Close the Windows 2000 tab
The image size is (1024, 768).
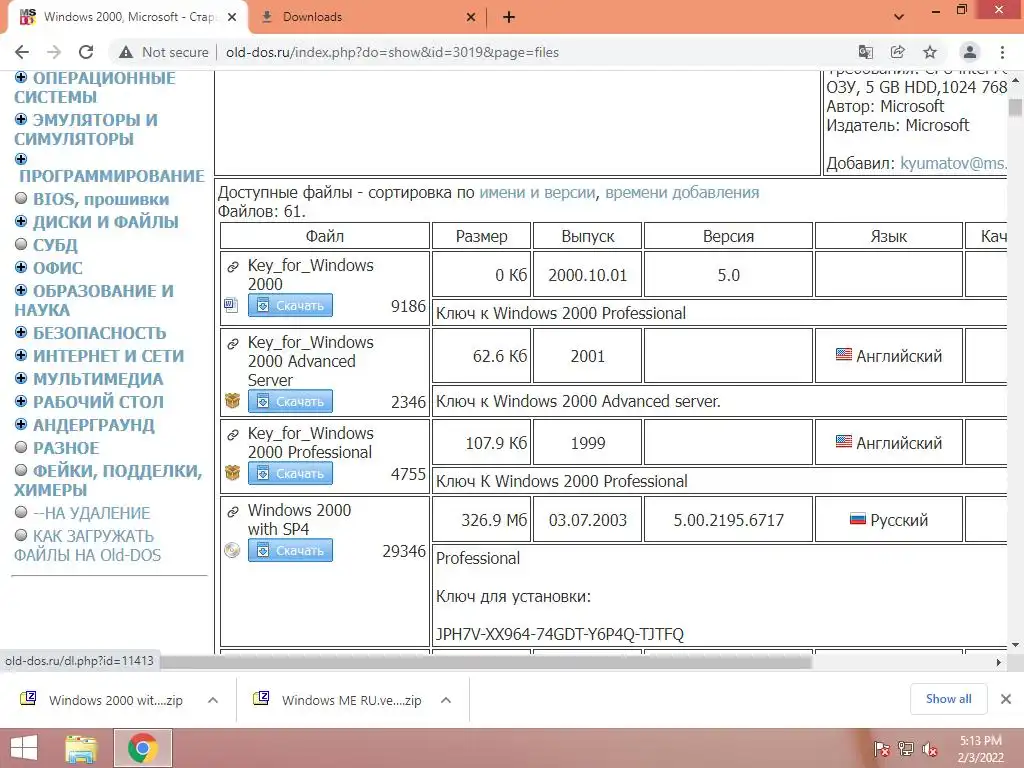click(232, 17)
